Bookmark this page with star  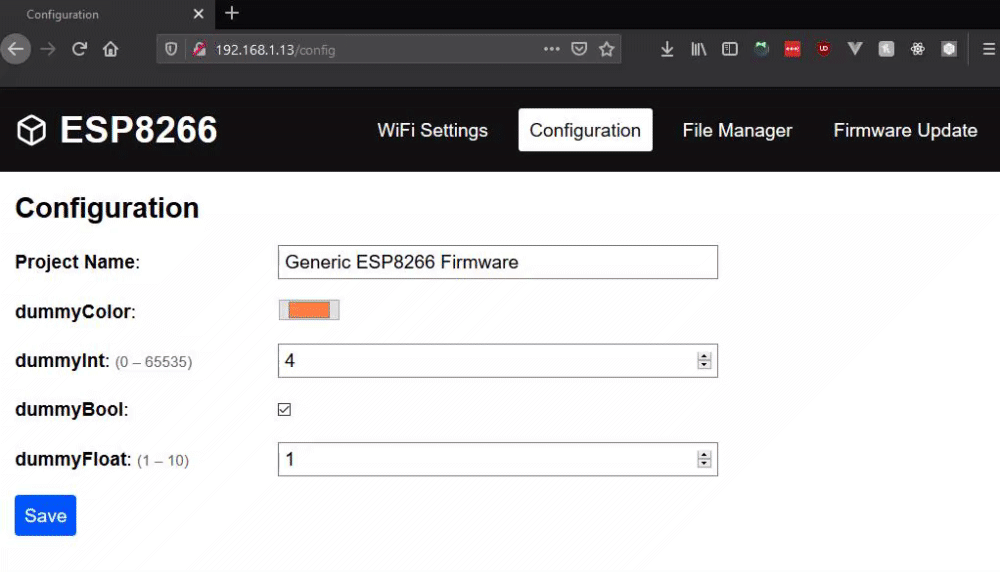point(607,49)
